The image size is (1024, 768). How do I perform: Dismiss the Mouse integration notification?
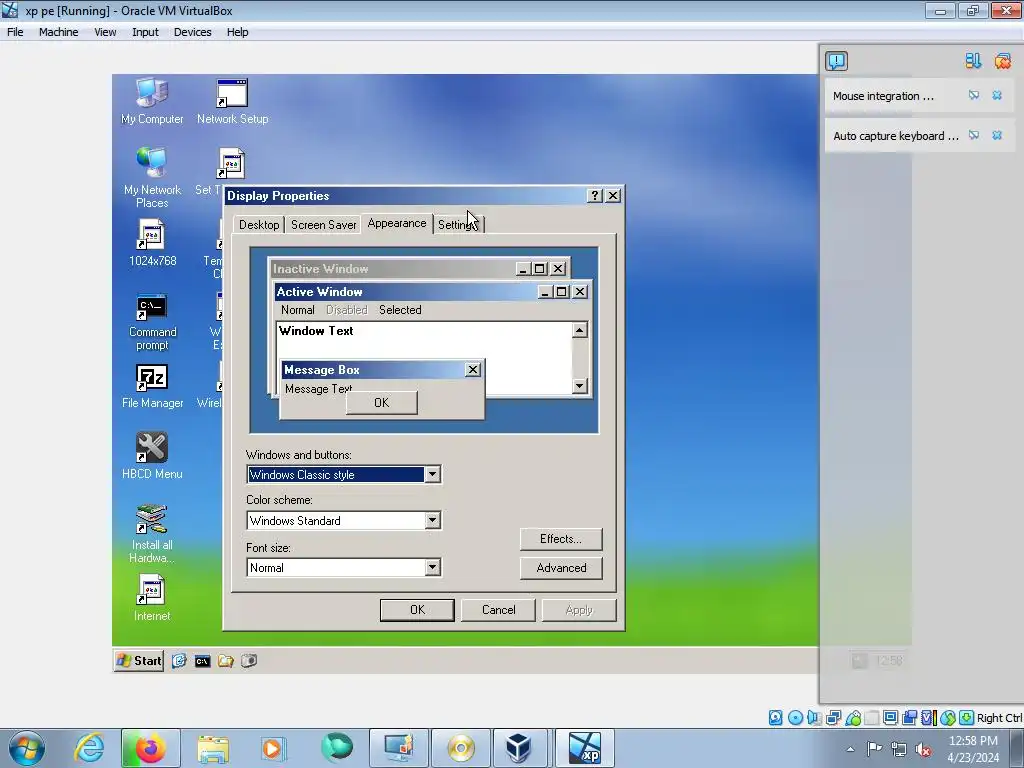pos(997,95)
